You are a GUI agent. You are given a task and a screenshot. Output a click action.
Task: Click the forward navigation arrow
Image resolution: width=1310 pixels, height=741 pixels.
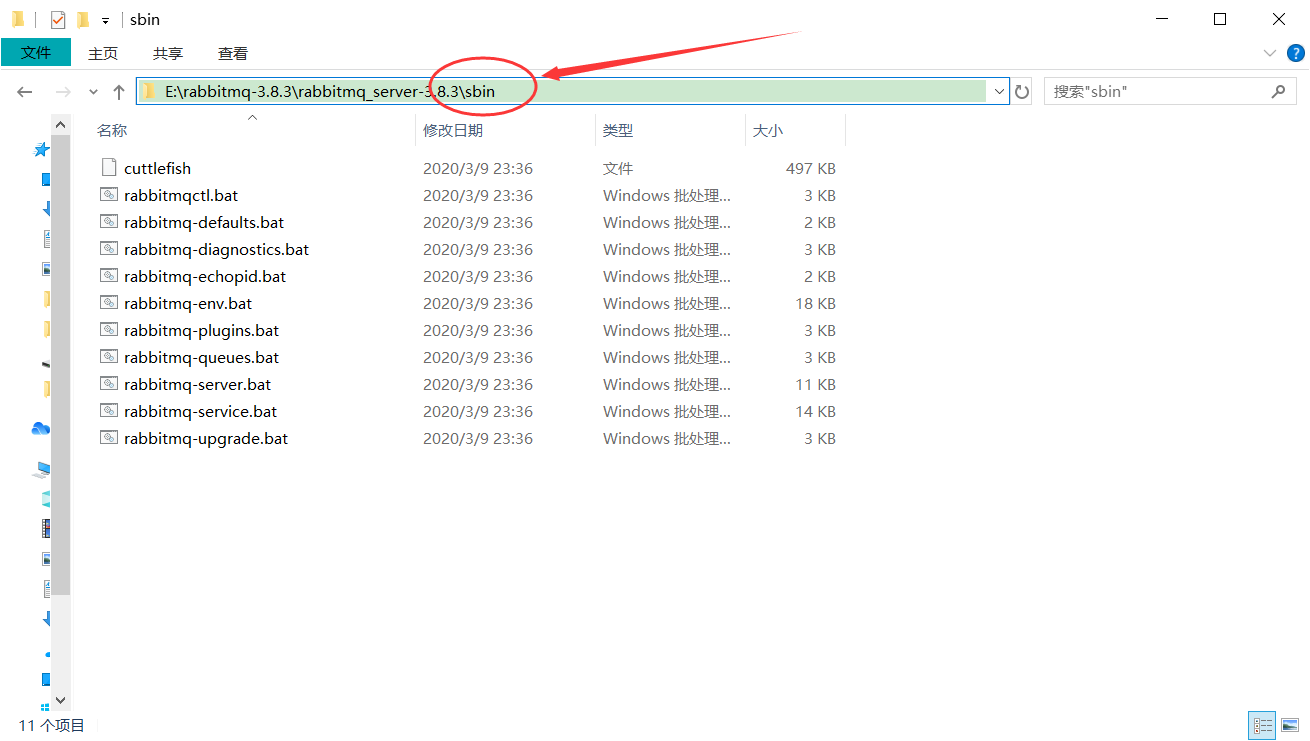63,91
